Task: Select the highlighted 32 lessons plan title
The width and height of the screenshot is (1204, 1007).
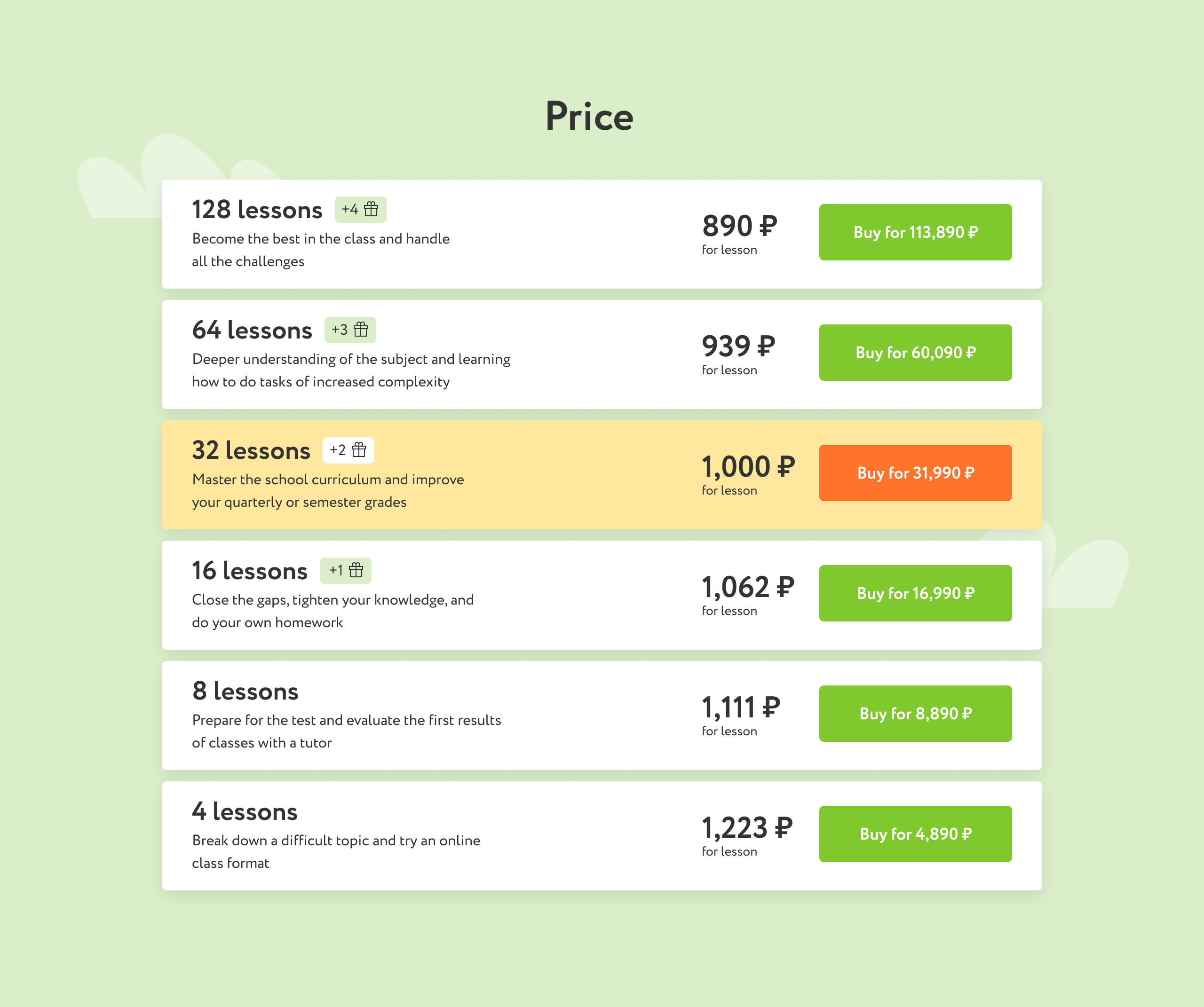Action: tap(251, 450)
